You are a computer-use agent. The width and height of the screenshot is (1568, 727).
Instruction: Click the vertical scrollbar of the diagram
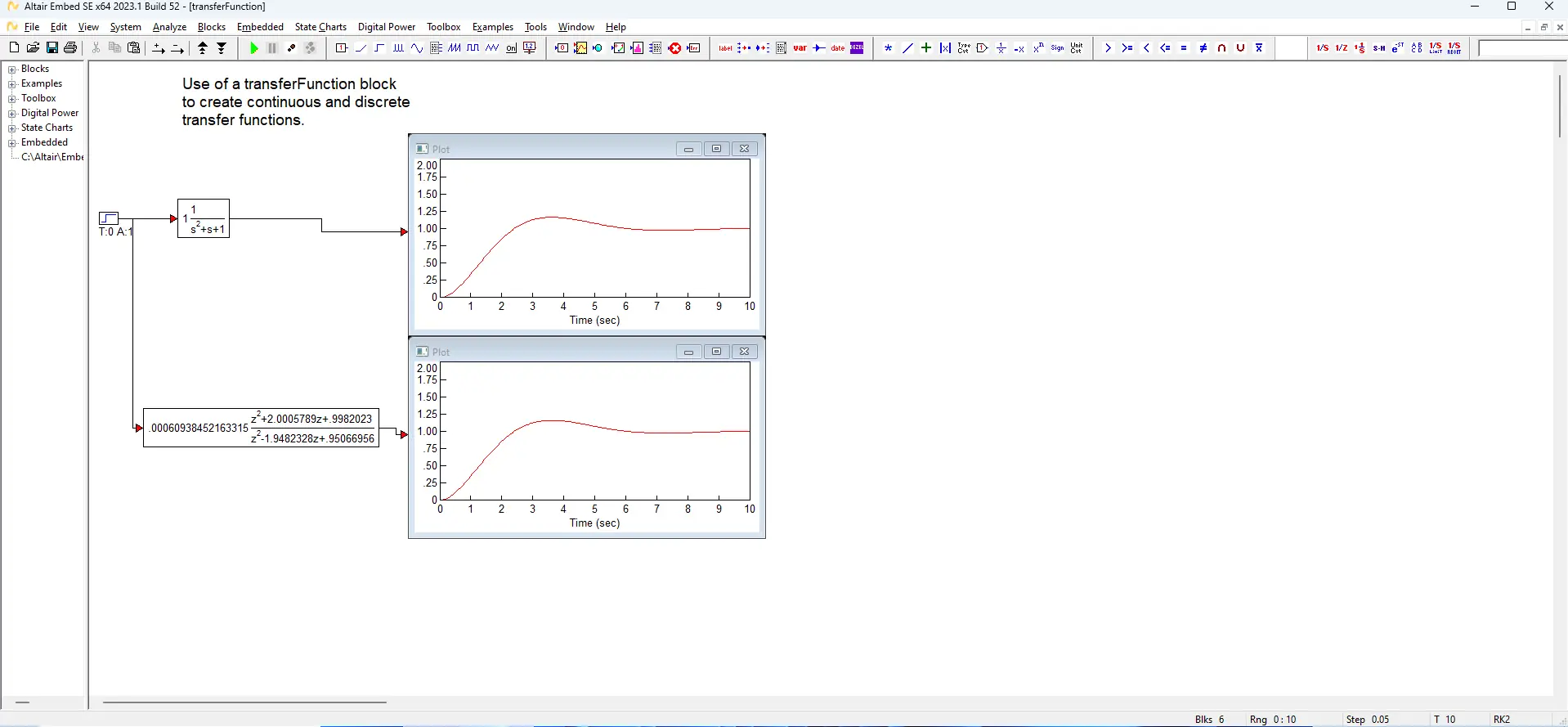[1560, 106]
